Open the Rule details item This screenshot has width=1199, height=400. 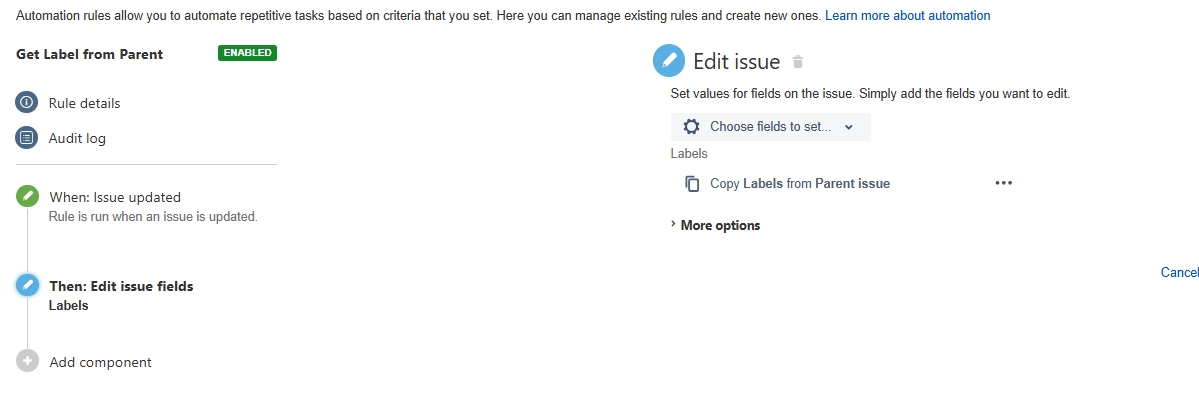[84, 103]
